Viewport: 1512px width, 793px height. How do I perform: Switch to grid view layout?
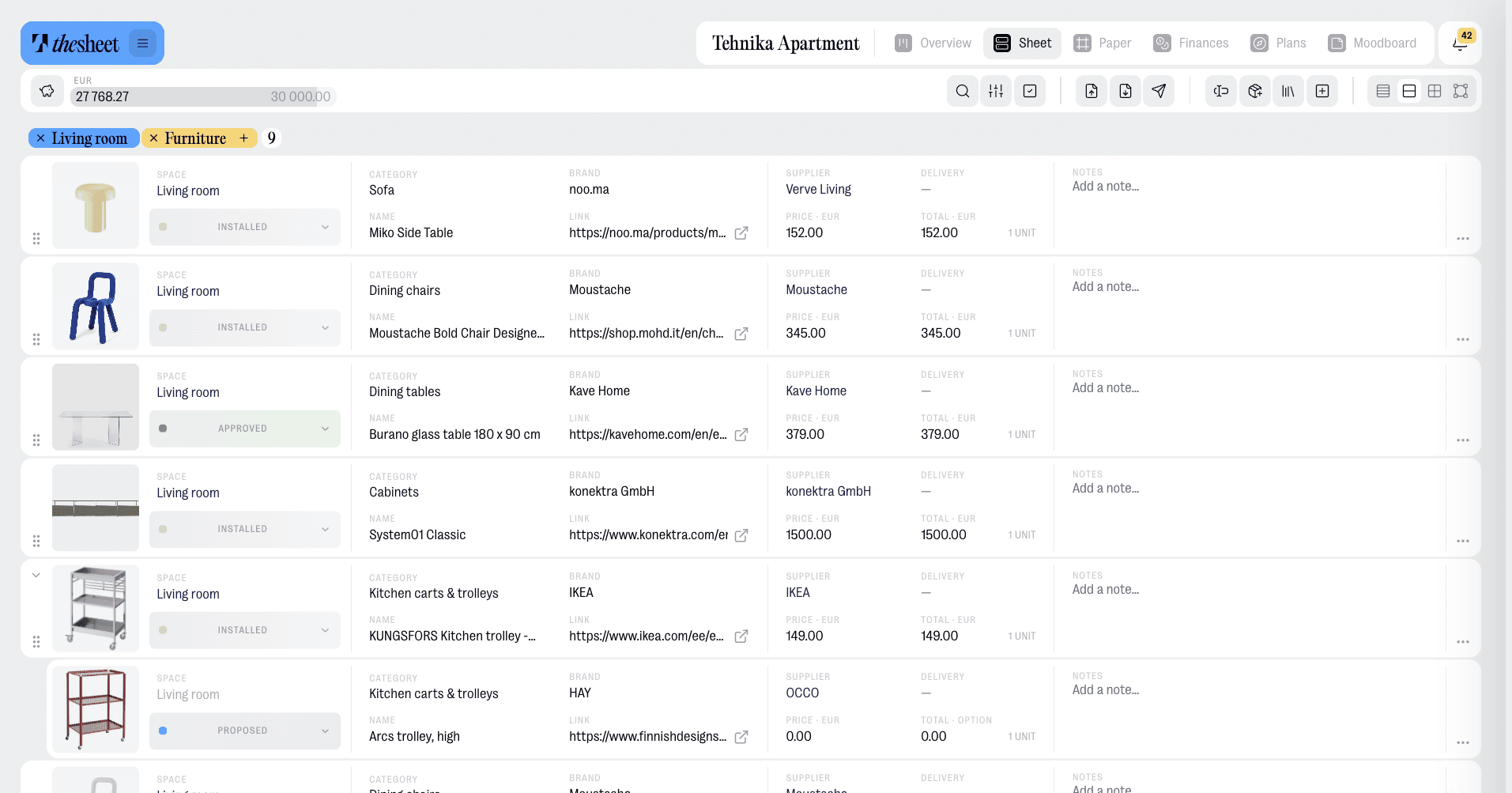[1435, 91]
